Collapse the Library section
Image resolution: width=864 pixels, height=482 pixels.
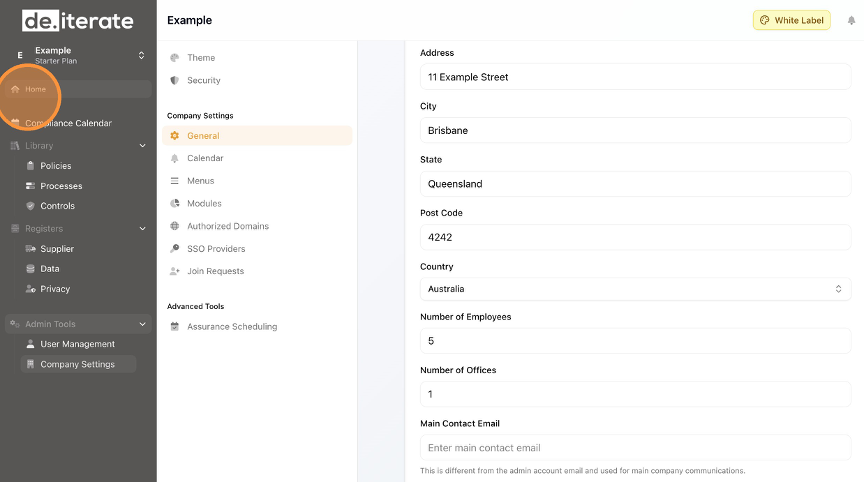point(142,146)
